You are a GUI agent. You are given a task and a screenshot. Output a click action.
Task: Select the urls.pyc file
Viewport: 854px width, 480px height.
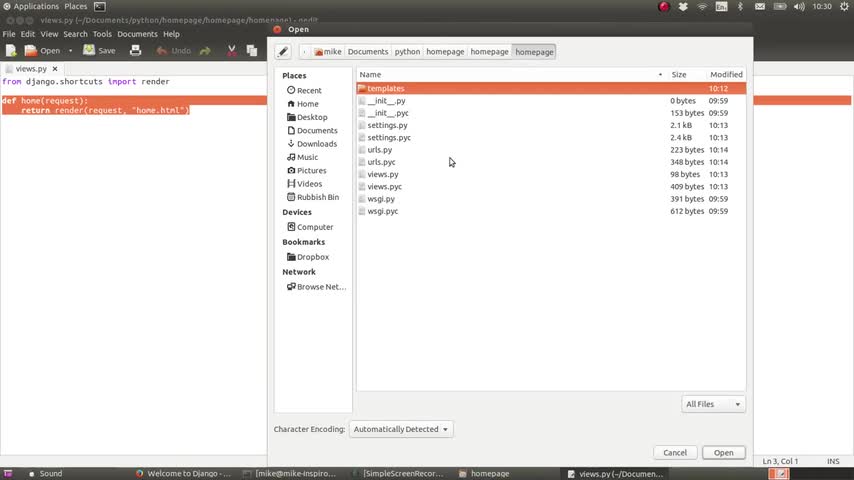(x=551, y=162)
